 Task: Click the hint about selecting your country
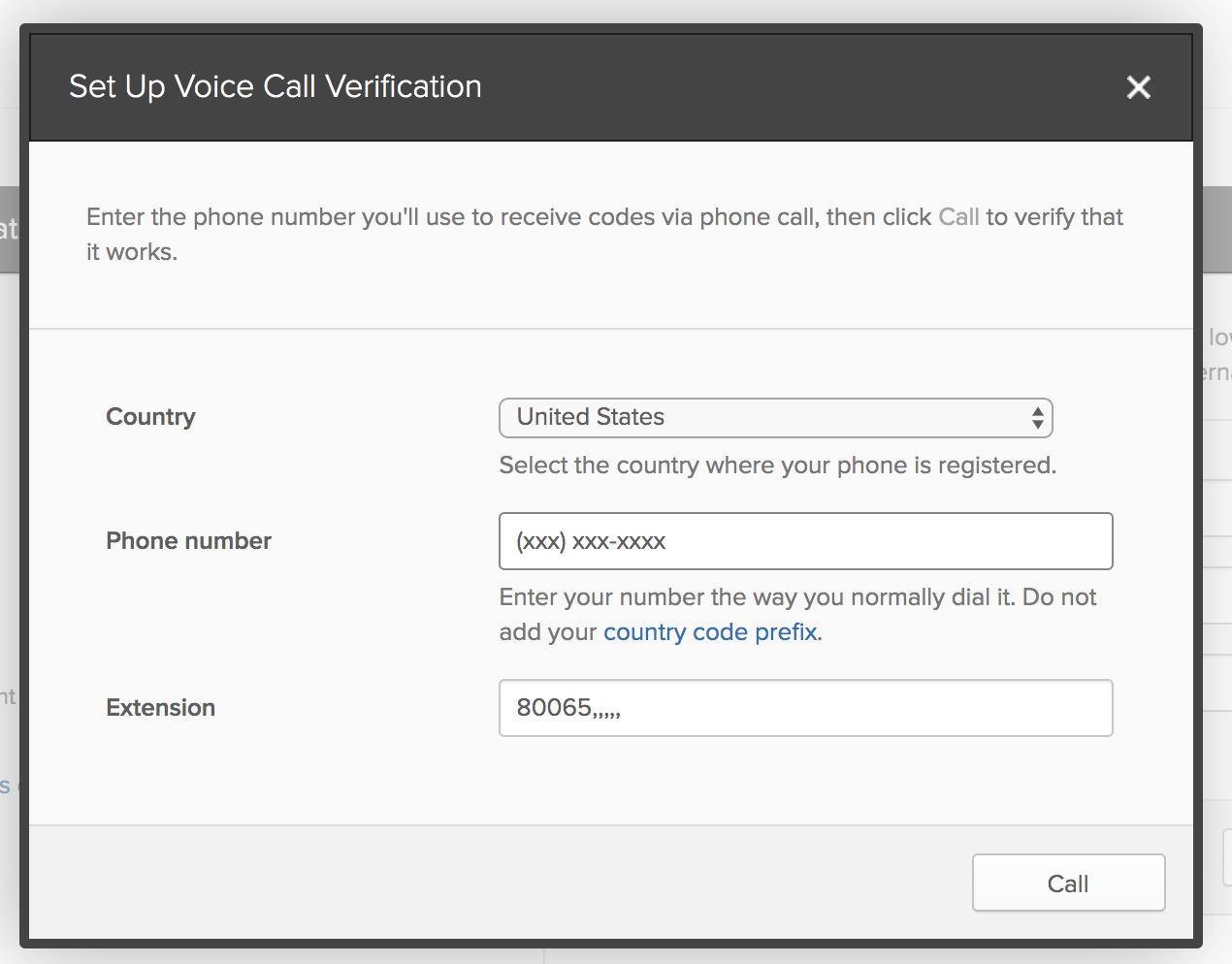click(777, 466)
